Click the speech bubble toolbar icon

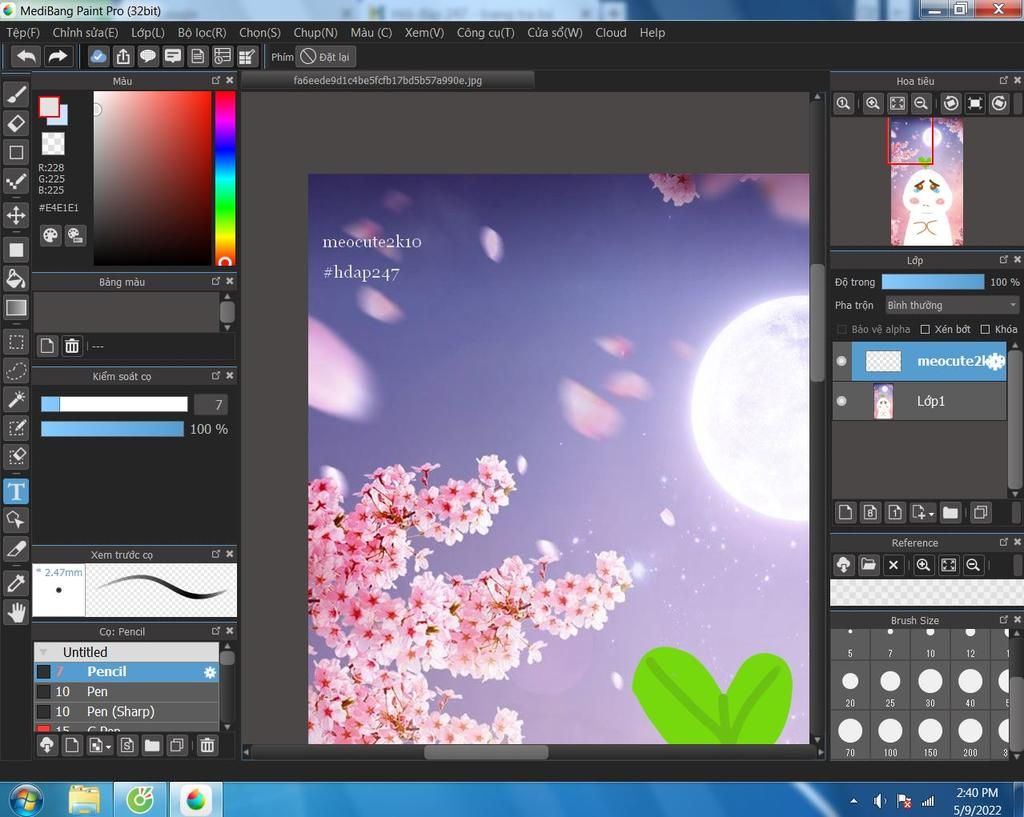pyautogui.click(x=148, y=57)
